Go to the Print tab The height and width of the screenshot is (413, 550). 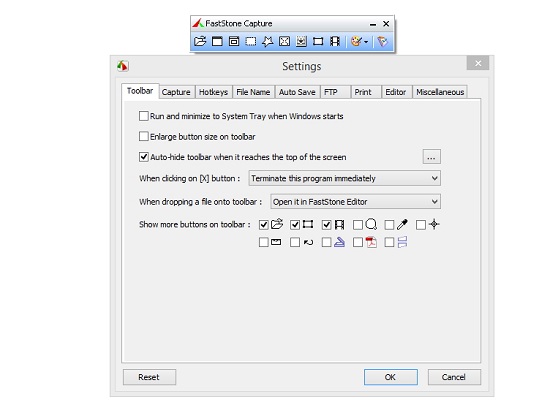coord(366,92)
